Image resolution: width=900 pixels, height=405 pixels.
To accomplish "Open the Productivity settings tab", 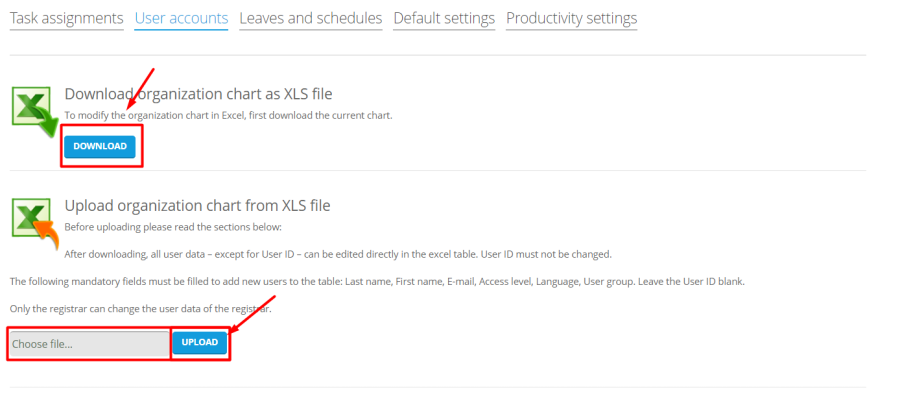I will 571,18.
